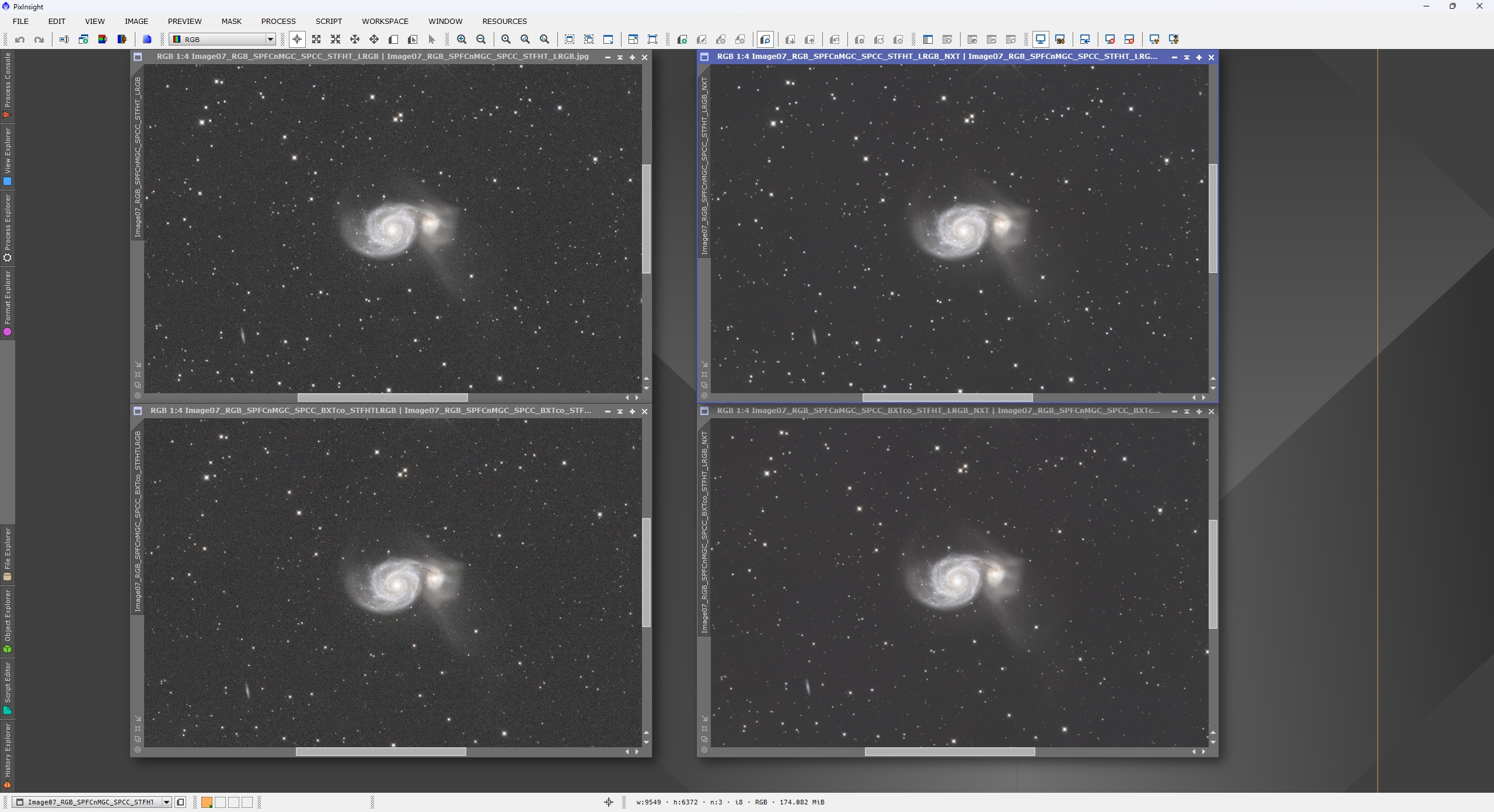The image size is (1494, 812).
Task: Open the WORKSPACE menu
Action: 385,21
